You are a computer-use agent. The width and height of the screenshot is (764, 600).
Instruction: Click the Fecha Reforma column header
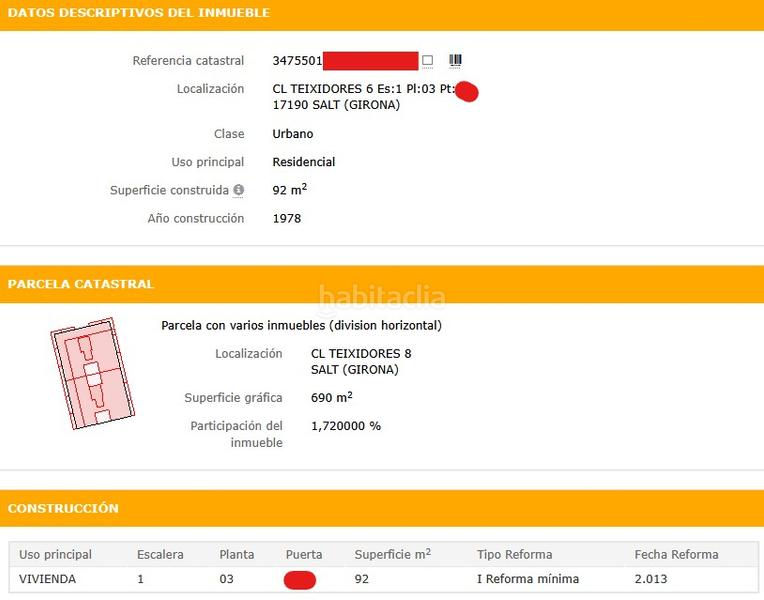pyautogui.click(x=676, y=554)
